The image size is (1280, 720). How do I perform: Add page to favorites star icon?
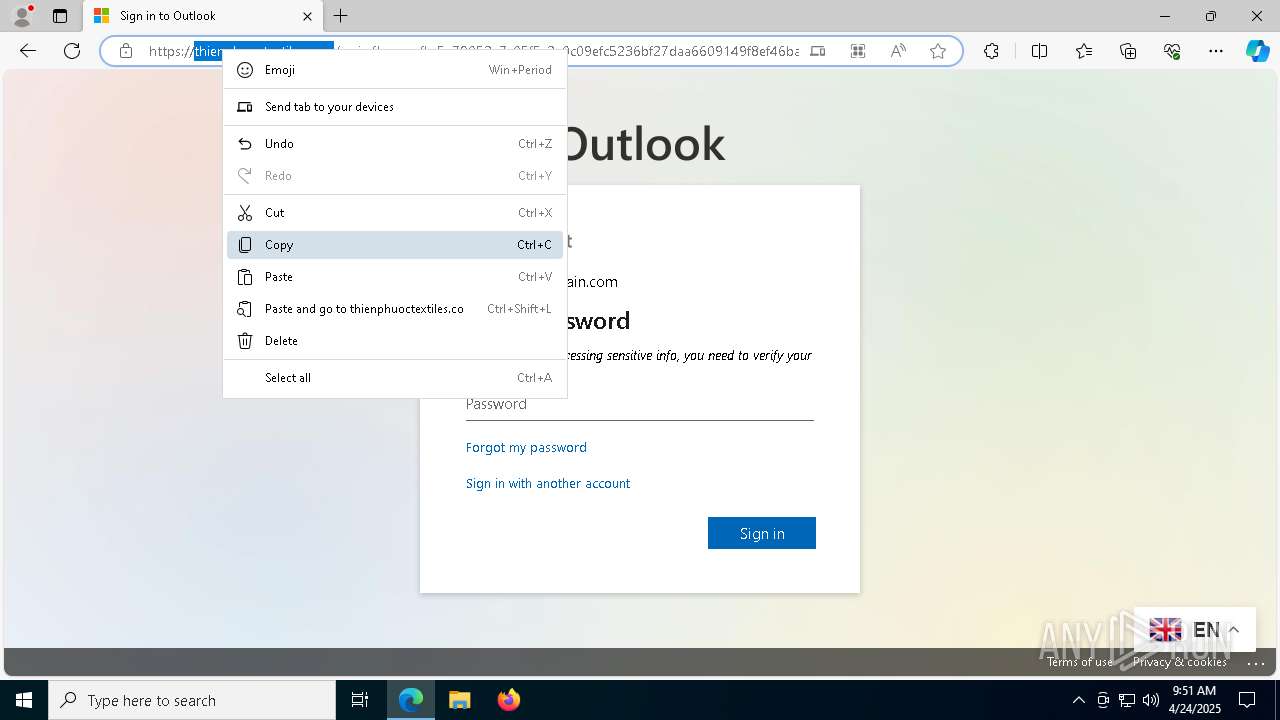tap(938, 51)
